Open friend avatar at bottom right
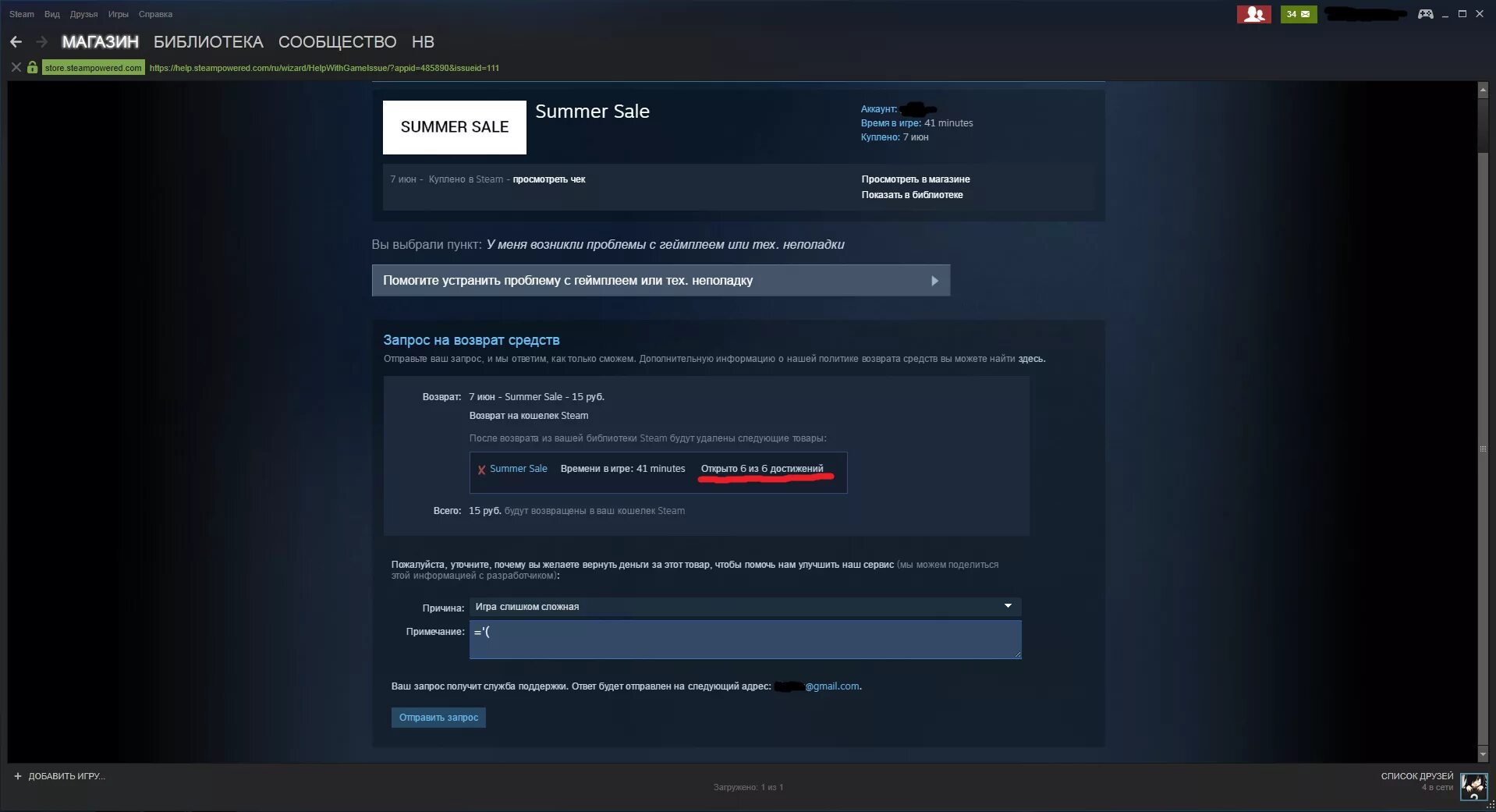Image resolution: width=1496 pixels, height=812 pixels. point(1473,786)
